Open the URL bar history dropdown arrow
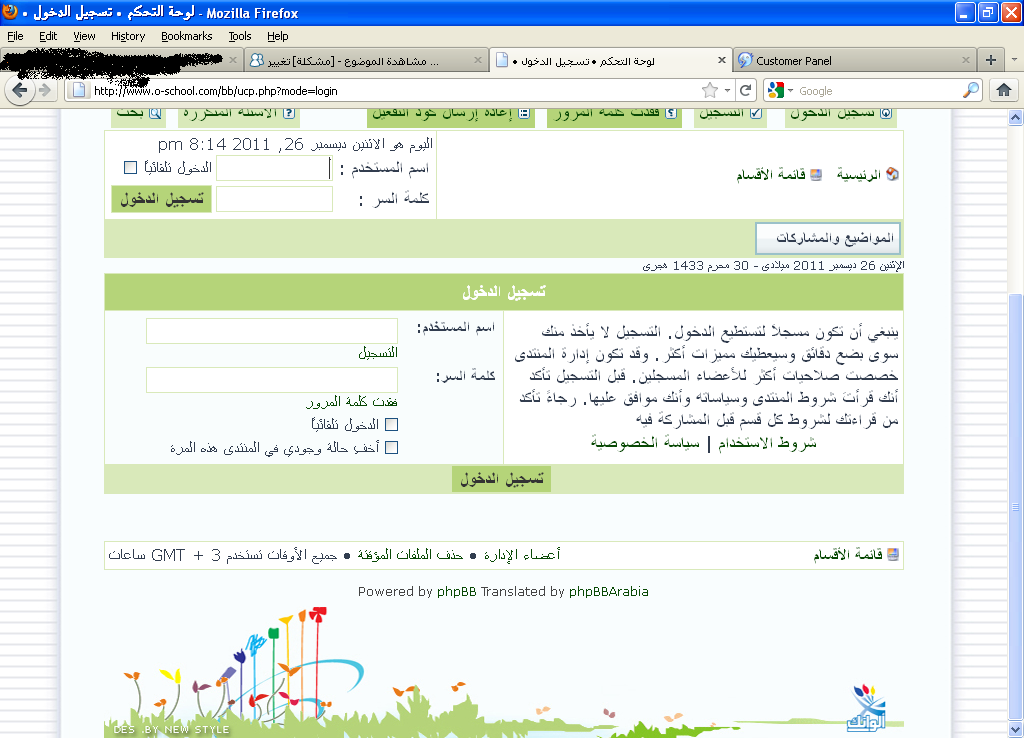This screenshot has width=1024, height=738. pos(728,91)
